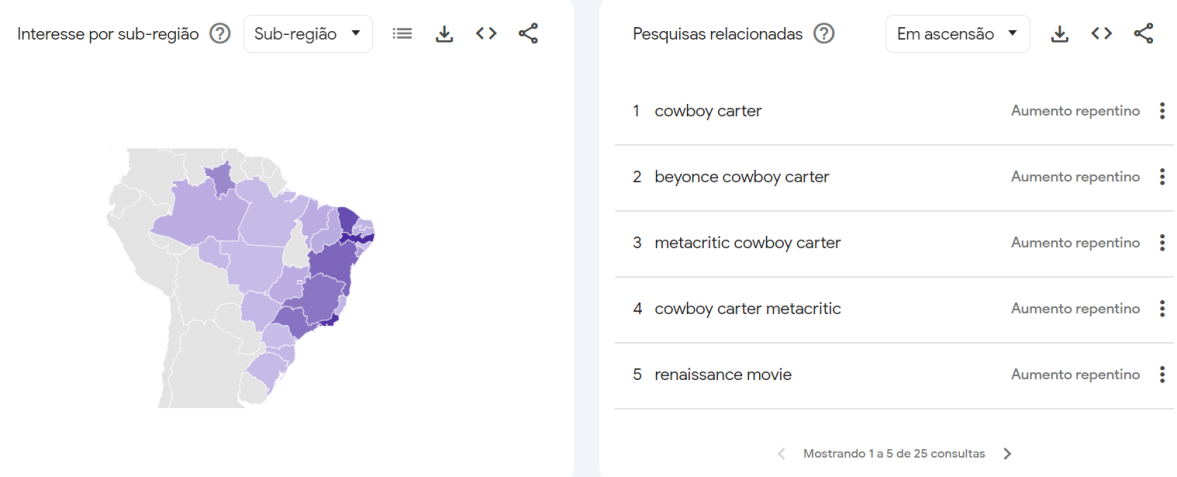Click the 'Pesquisas relacionadas' heading
The image size is (1177, 477).
coord(718,34)
